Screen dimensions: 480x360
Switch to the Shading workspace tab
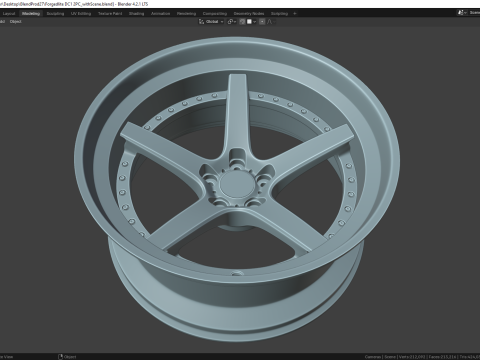[137, 14]
